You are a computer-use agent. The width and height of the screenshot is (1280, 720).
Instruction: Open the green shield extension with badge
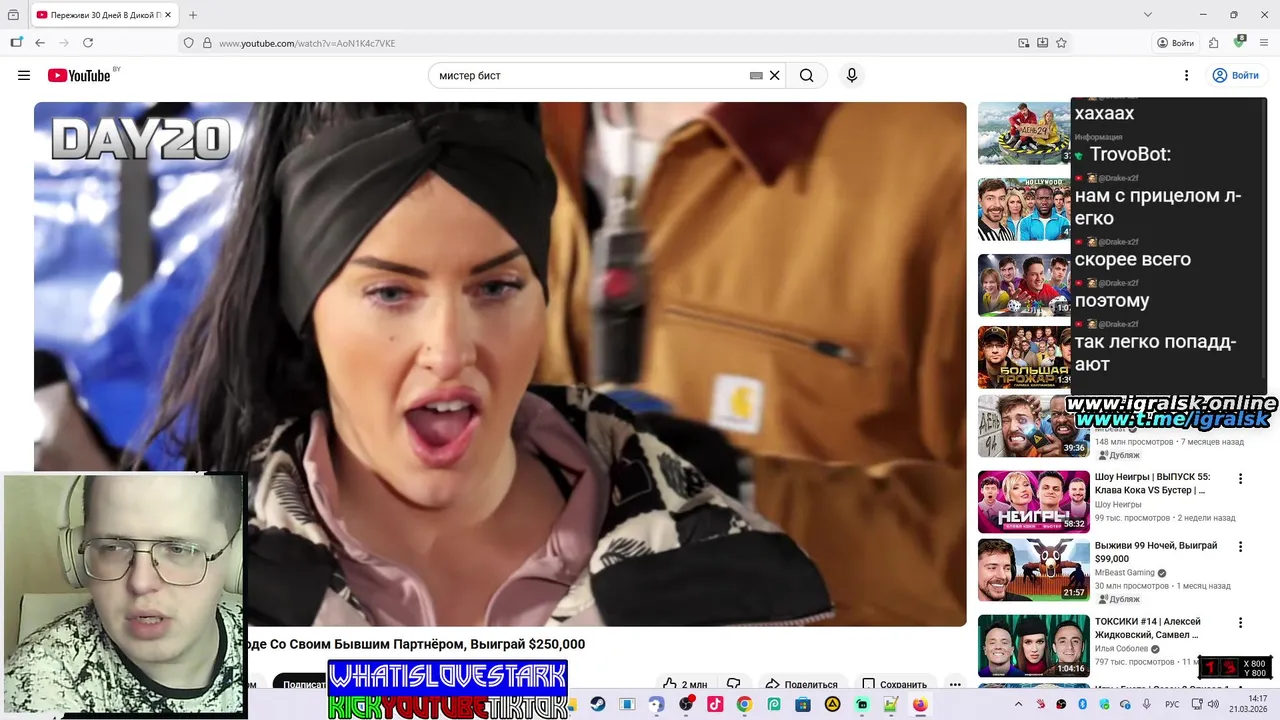(1239, 42)
